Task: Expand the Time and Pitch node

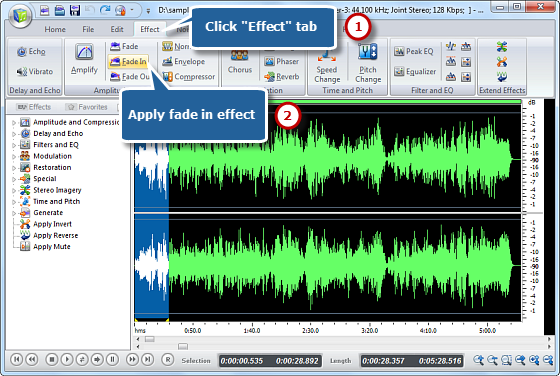Action: (14, 202)
